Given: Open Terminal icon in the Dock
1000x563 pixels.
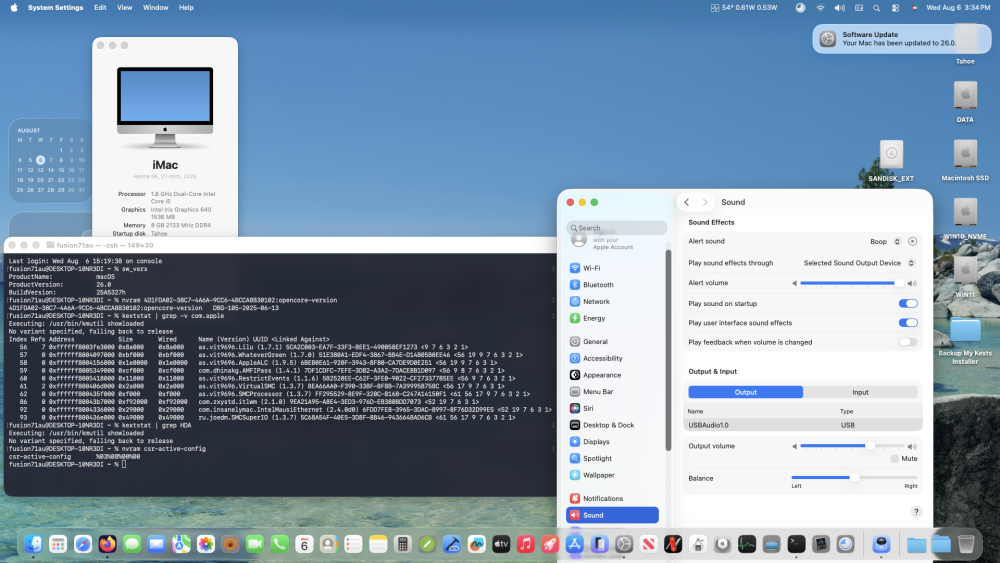Looking at the screenshot, I should tap(796, 544).
